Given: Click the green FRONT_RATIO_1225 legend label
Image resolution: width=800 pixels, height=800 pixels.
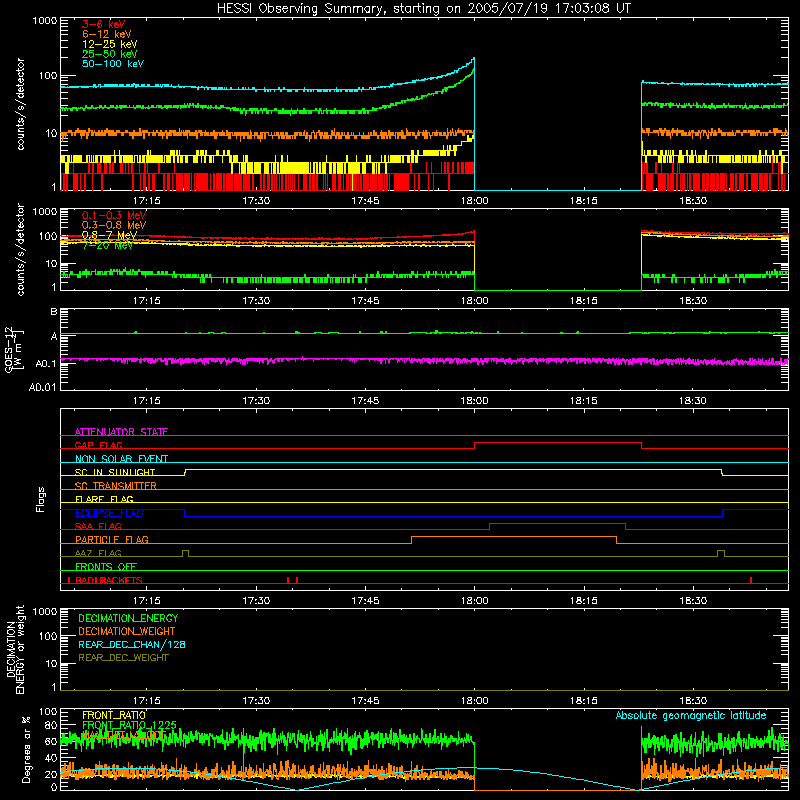Looking at the screenshot, I should (129, 725).
